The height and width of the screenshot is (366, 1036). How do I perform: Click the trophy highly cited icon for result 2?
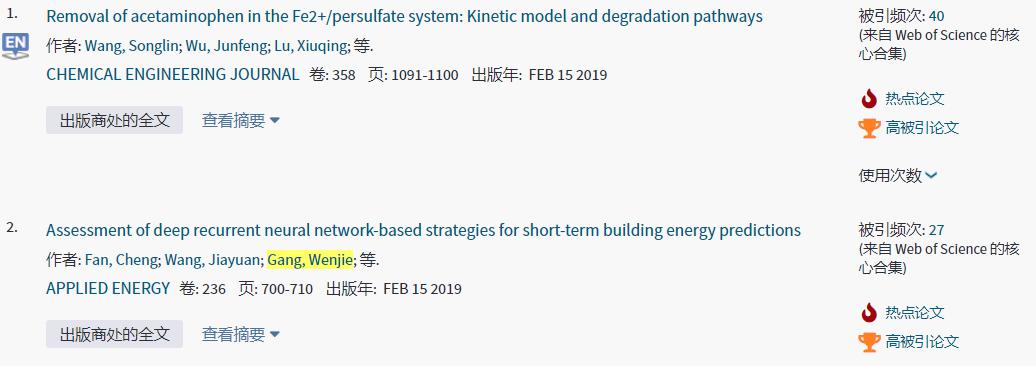pyautogui.click(x=870, y=342)
